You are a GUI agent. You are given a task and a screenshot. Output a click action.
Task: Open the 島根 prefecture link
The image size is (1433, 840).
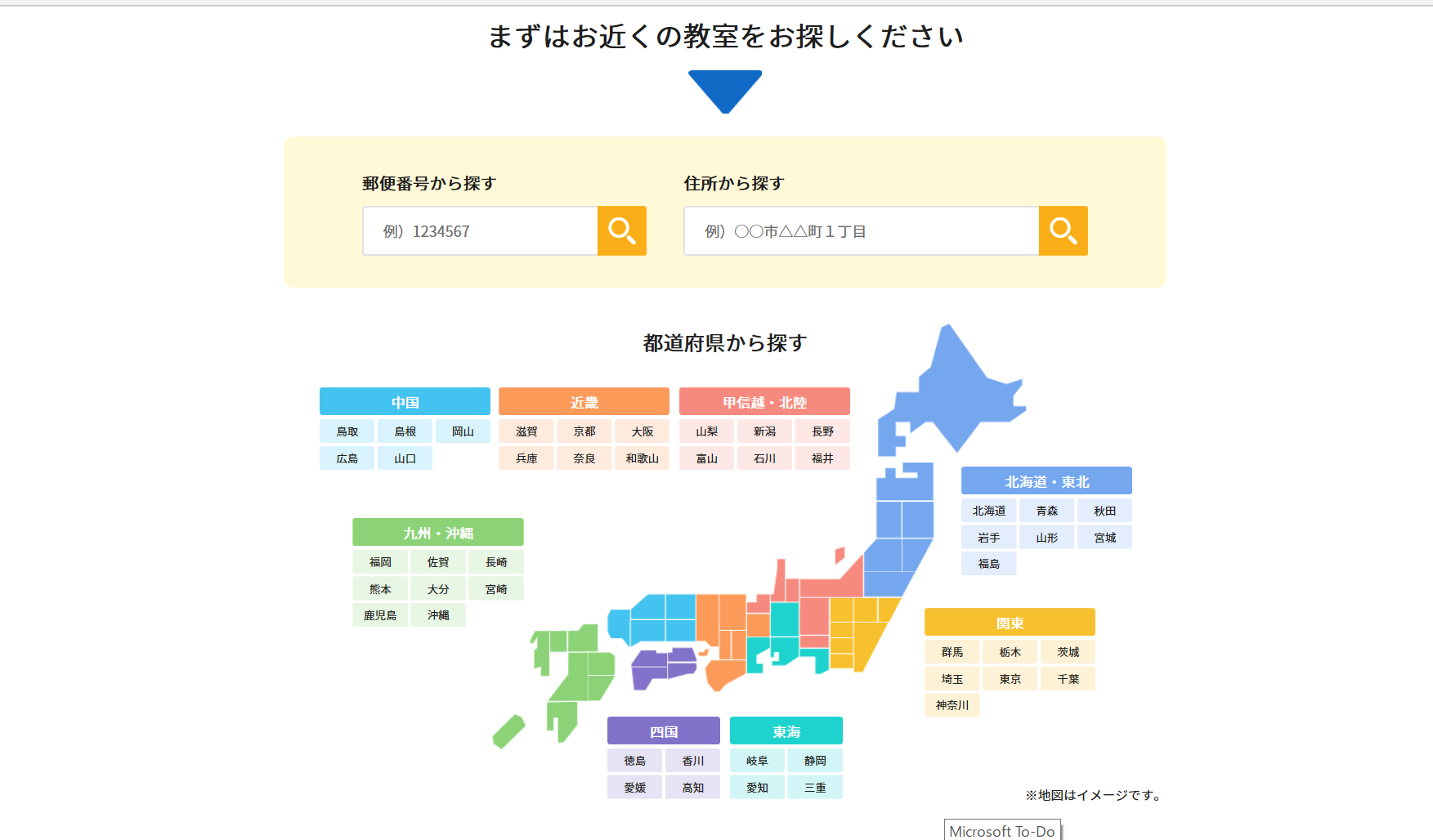click(x=405, y=431)
